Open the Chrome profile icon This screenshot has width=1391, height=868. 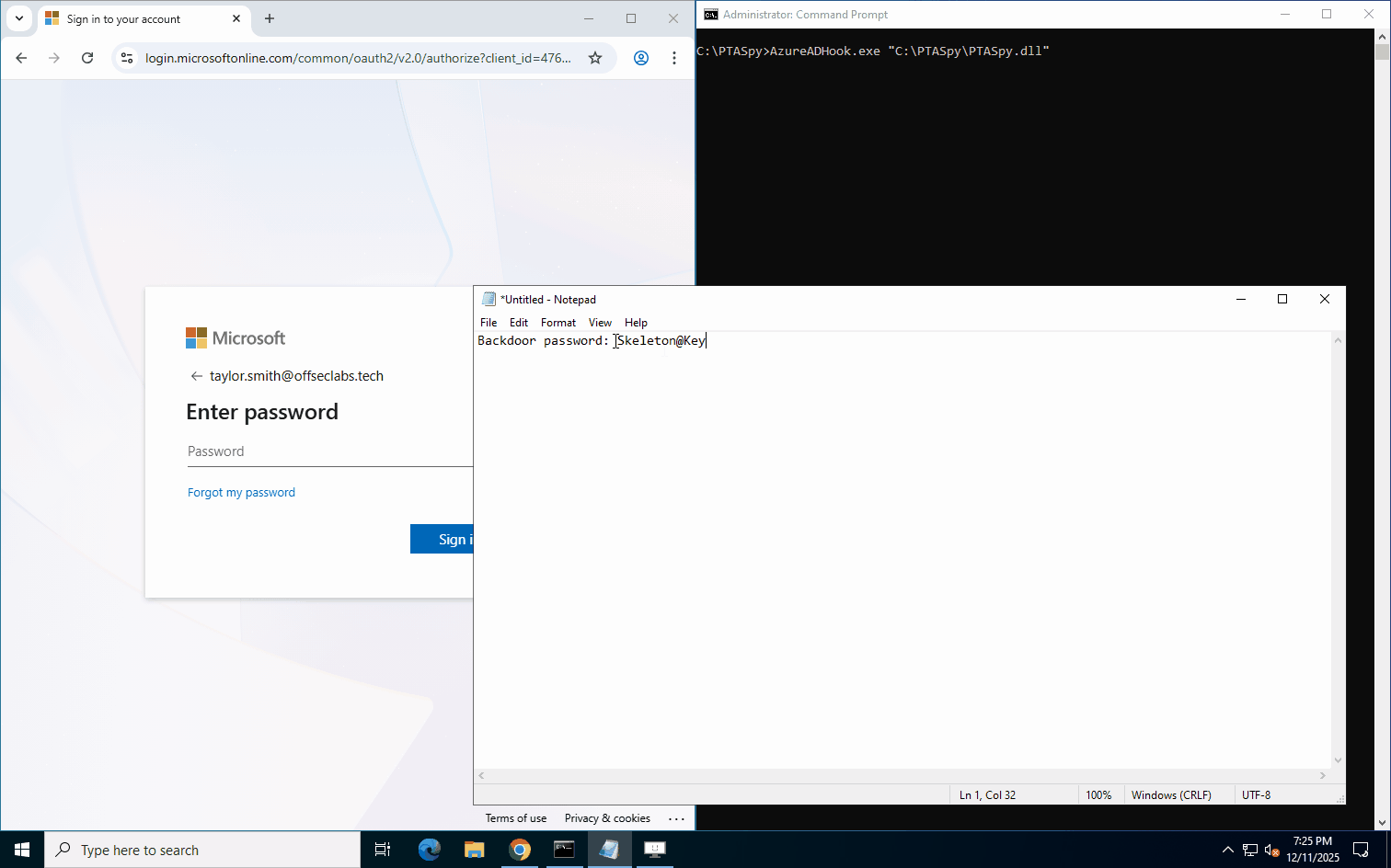[x=641, y=58]
